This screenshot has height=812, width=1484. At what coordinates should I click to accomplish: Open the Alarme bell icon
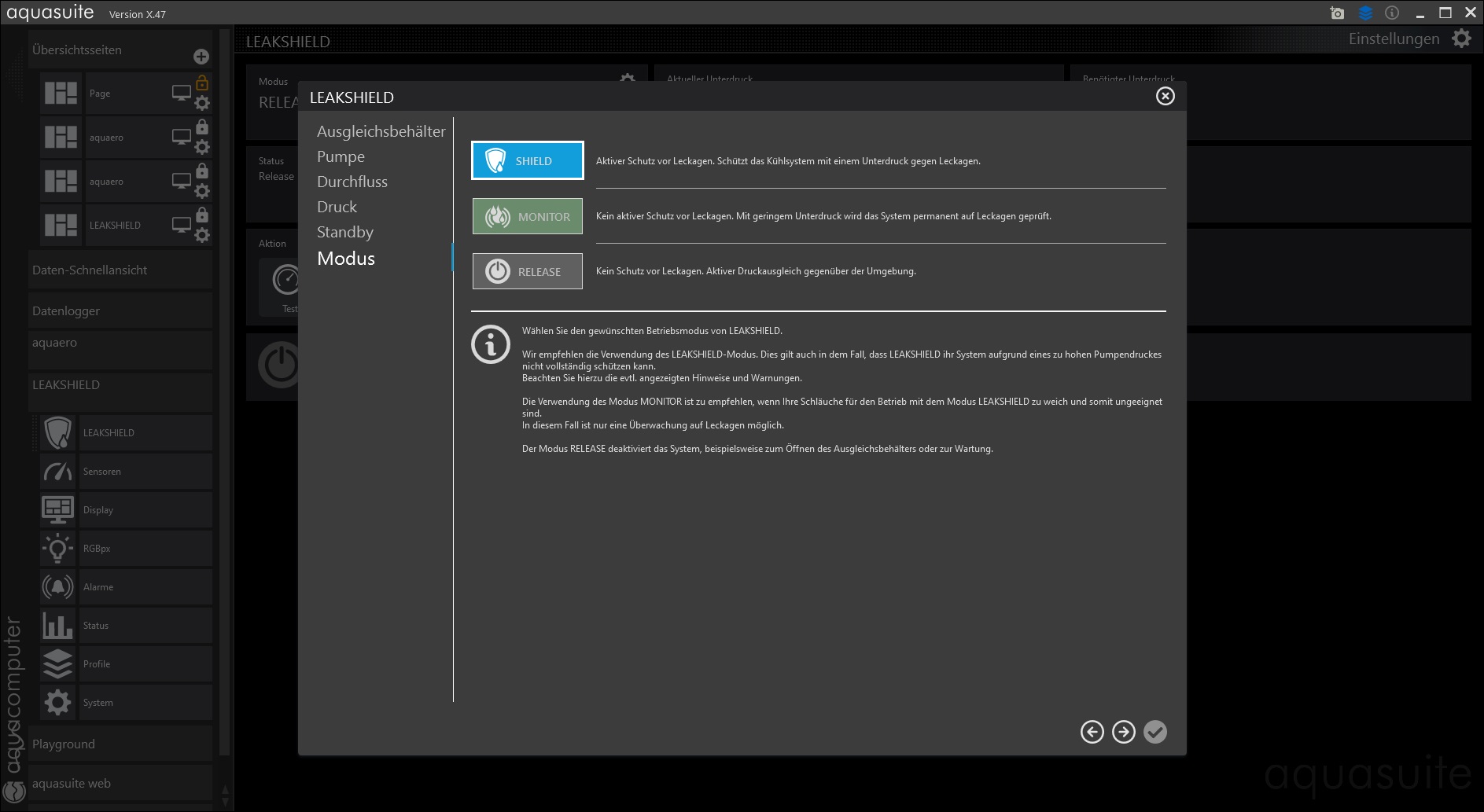point(58,587)
